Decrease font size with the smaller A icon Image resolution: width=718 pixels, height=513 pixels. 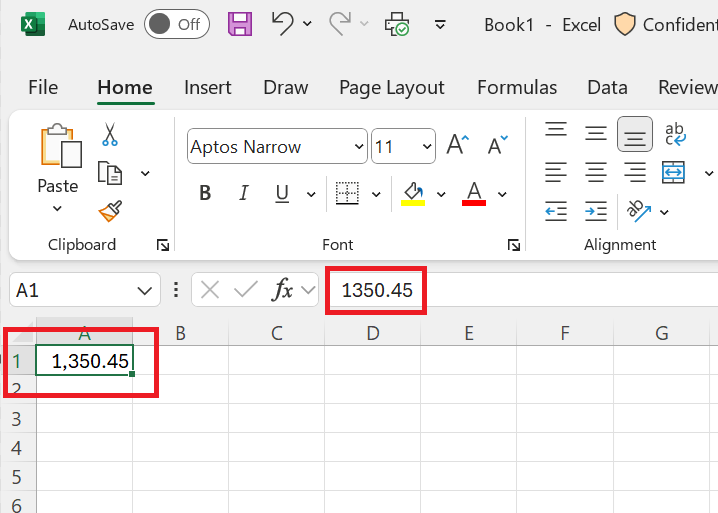(497, 146)
